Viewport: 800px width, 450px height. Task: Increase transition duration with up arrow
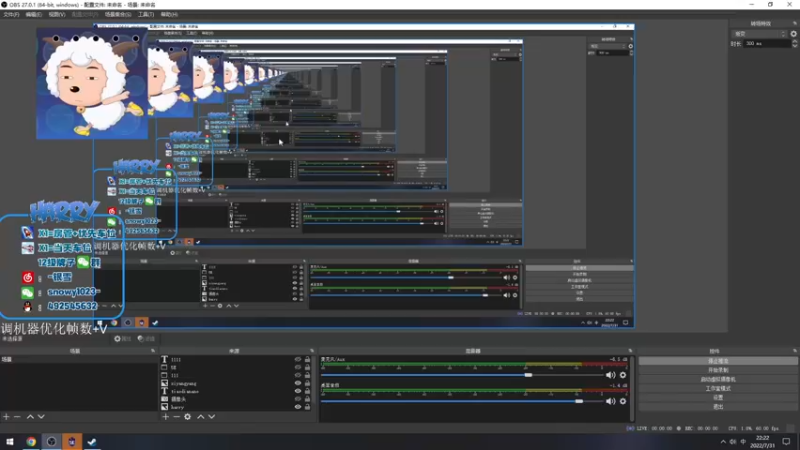pos(794,41)
